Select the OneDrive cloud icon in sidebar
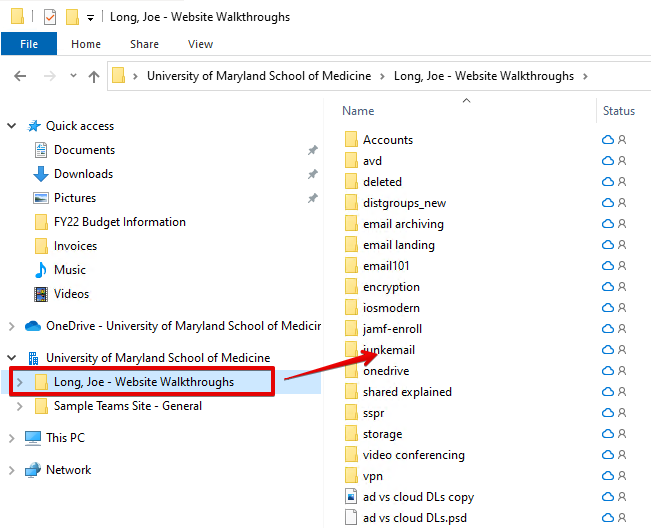The width and height of the screenshot is (651, 528). [x=32, y=326]
